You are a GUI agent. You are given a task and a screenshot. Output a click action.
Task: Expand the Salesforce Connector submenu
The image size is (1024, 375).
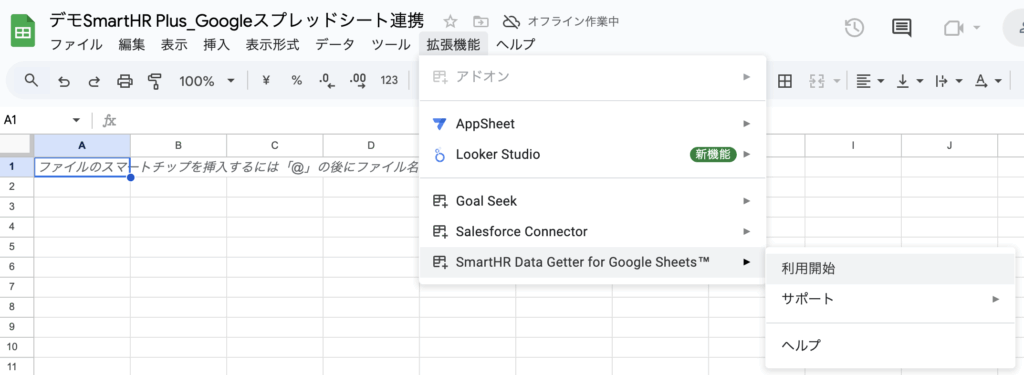[592, 231]
